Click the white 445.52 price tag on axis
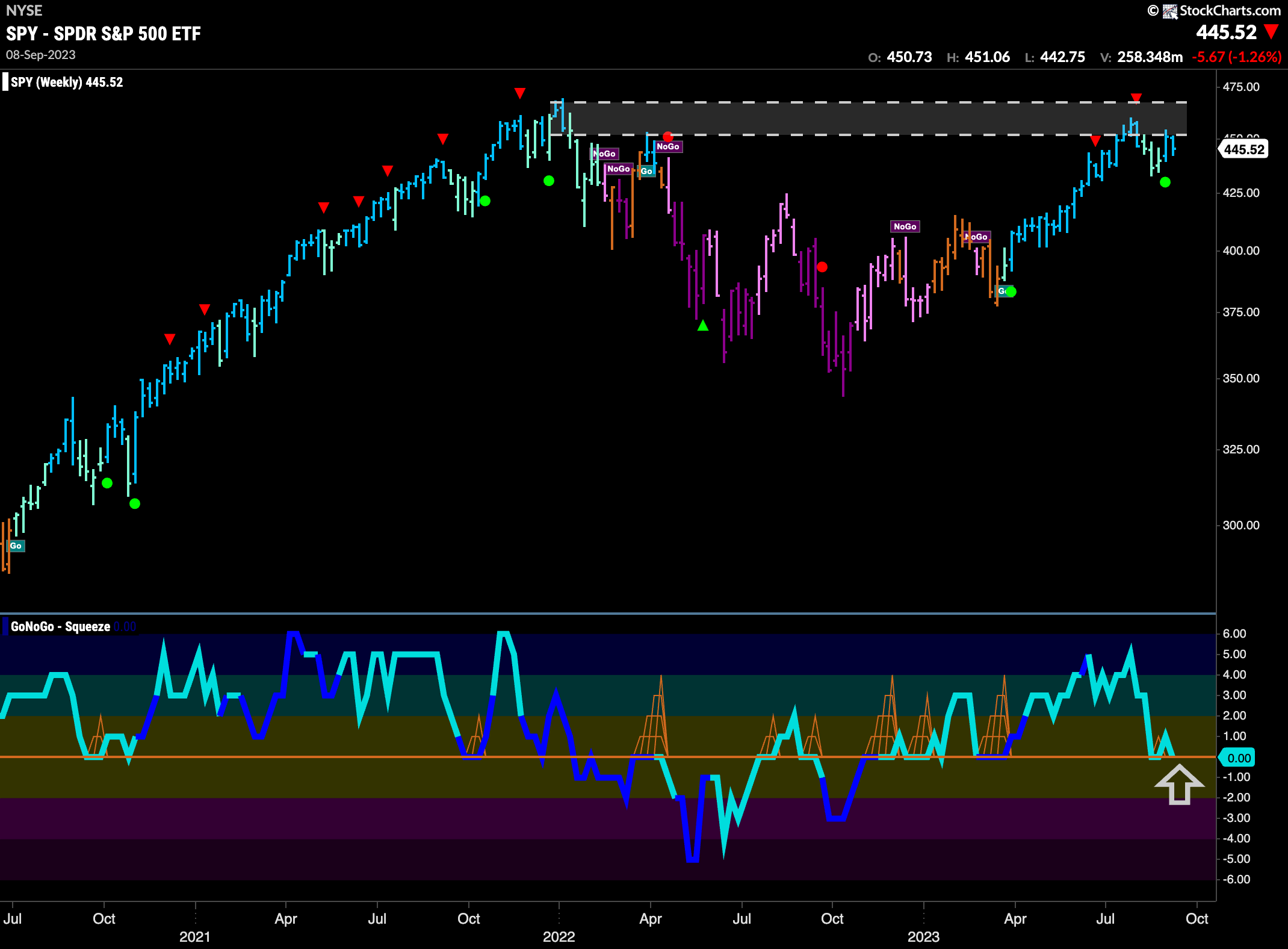1288x949 pixels. pos(1243,149)
